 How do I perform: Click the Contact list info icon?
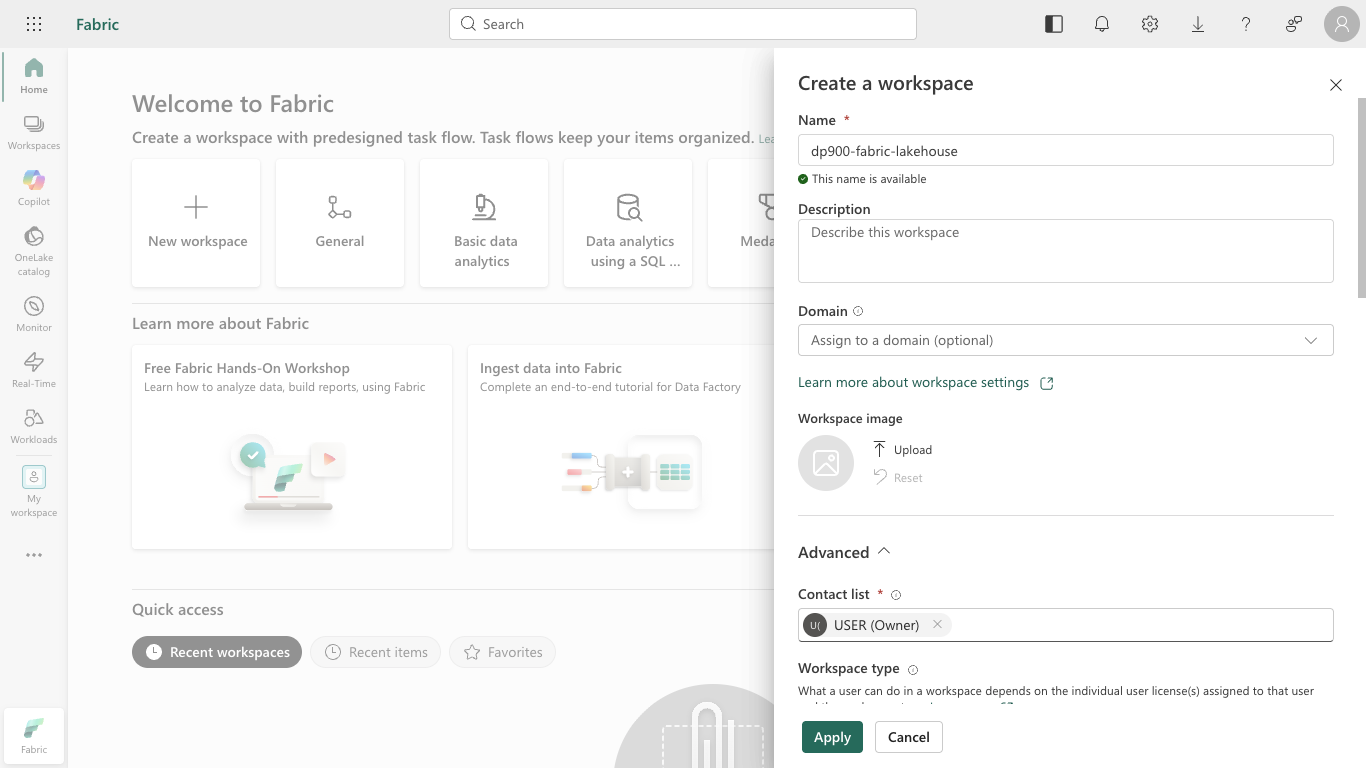click(896, 594)
